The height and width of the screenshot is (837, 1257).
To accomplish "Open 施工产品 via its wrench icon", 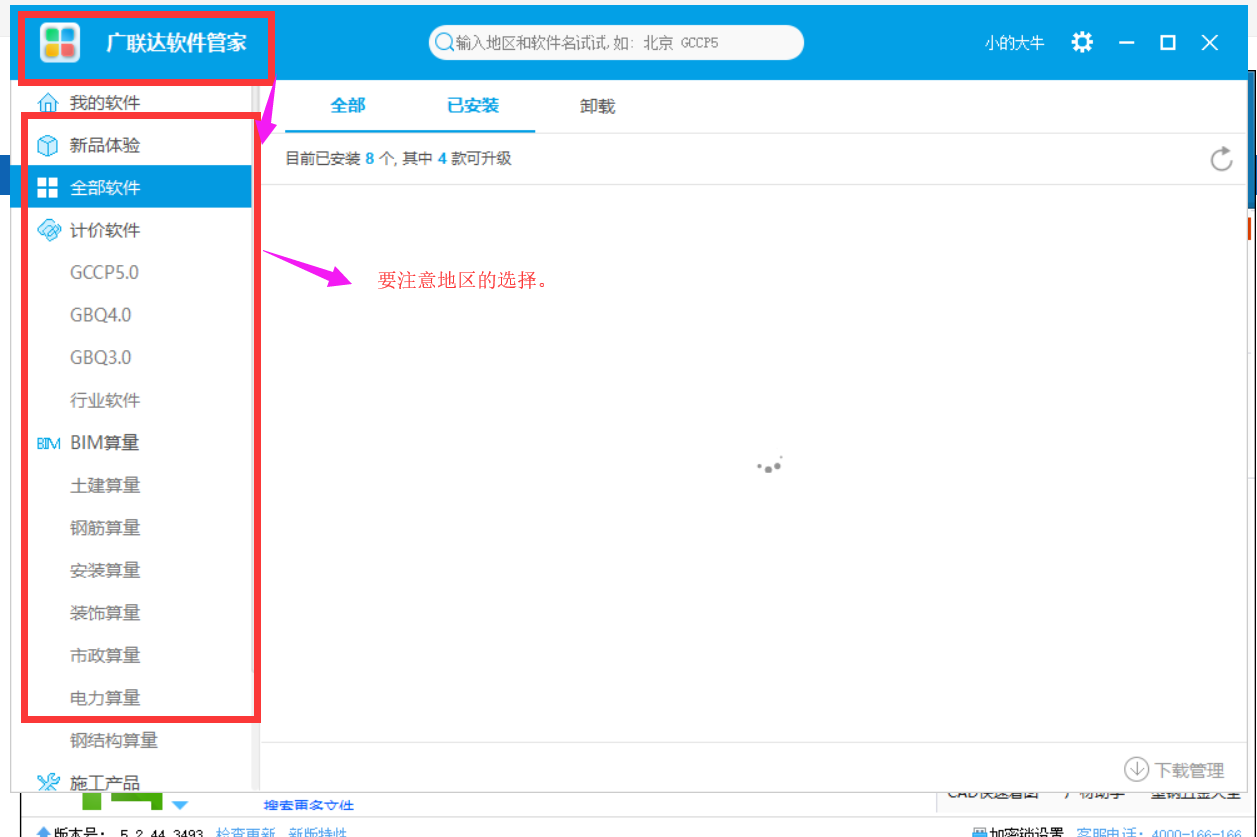I will click(48, 783).
